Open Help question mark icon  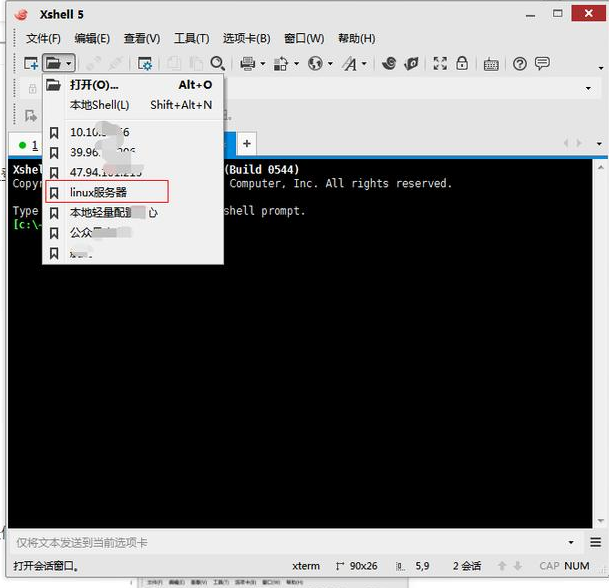coord(520,64)
